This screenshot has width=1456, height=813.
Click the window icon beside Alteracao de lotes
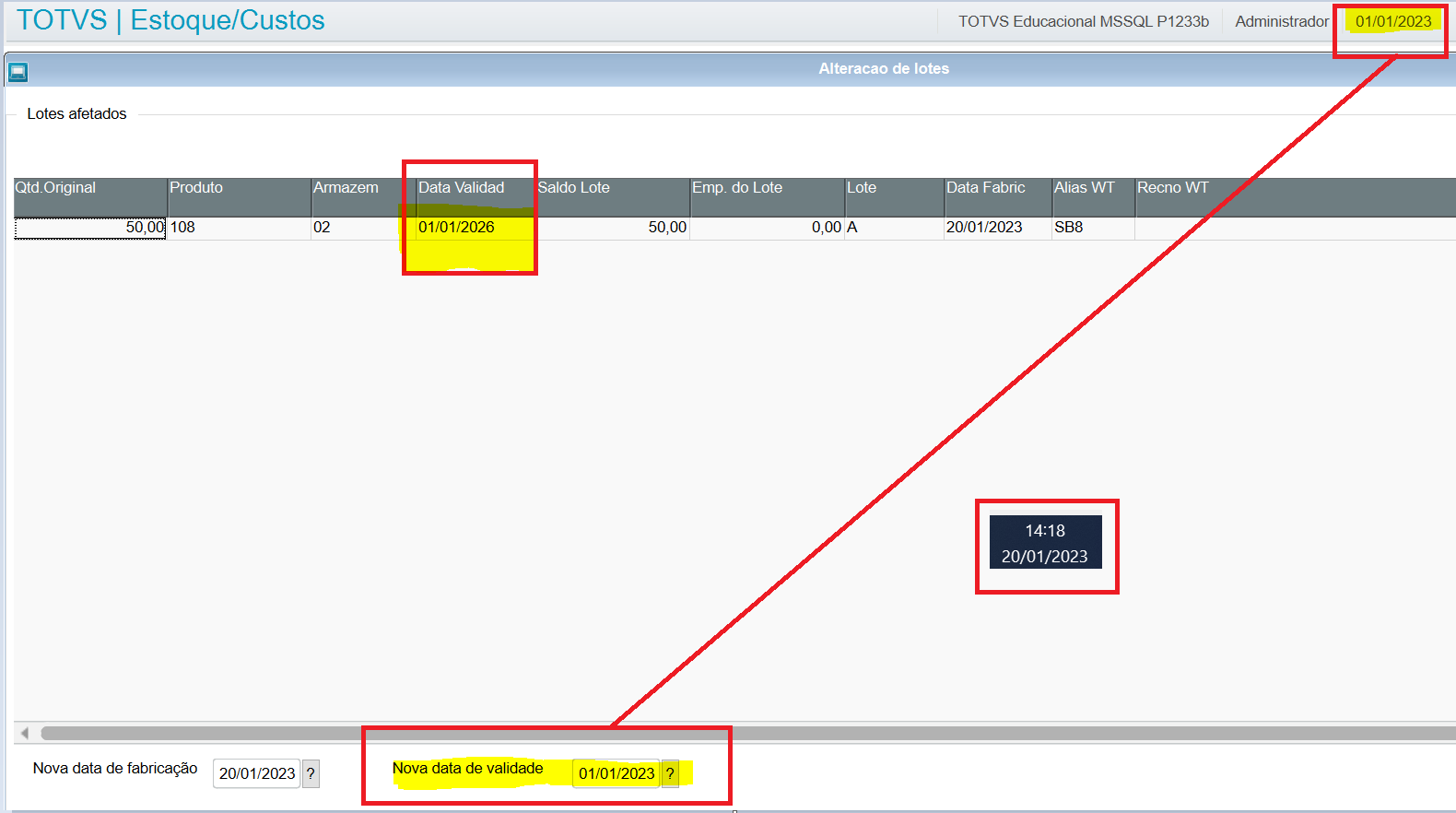click(x=18, y=71)
